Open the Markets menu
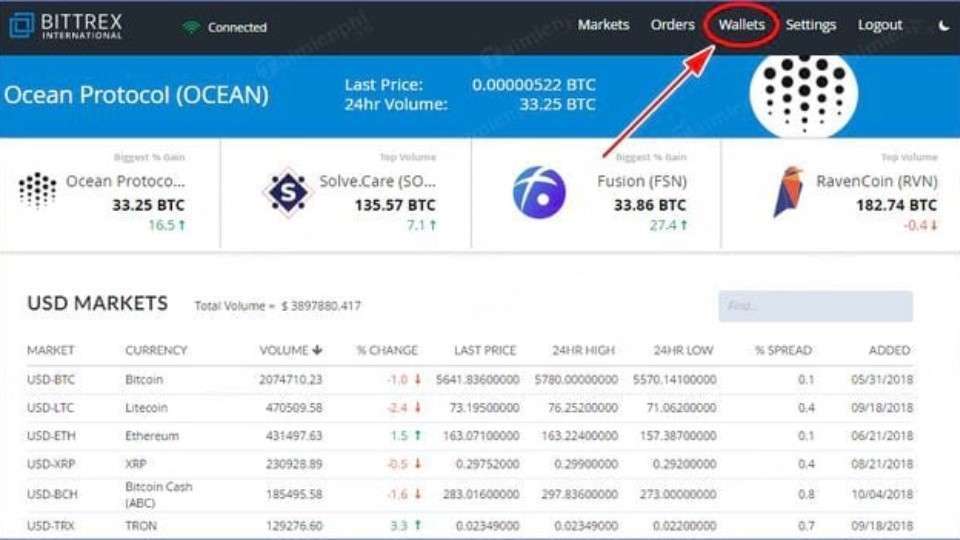Viewport: 960px width, 540px height. tap(603, 25)
